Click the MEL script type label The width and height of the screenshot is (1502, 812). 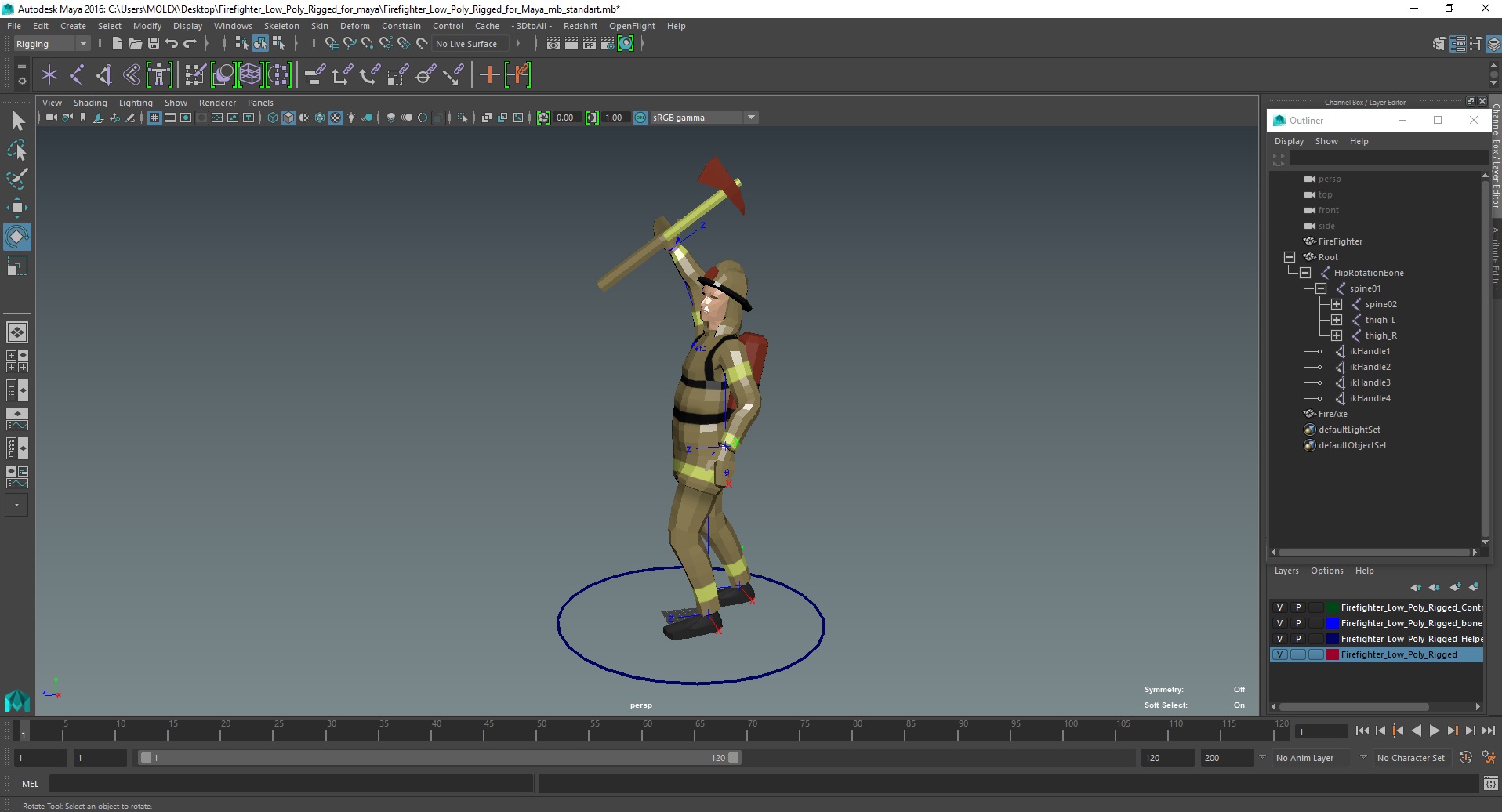[x=30, y=783]
